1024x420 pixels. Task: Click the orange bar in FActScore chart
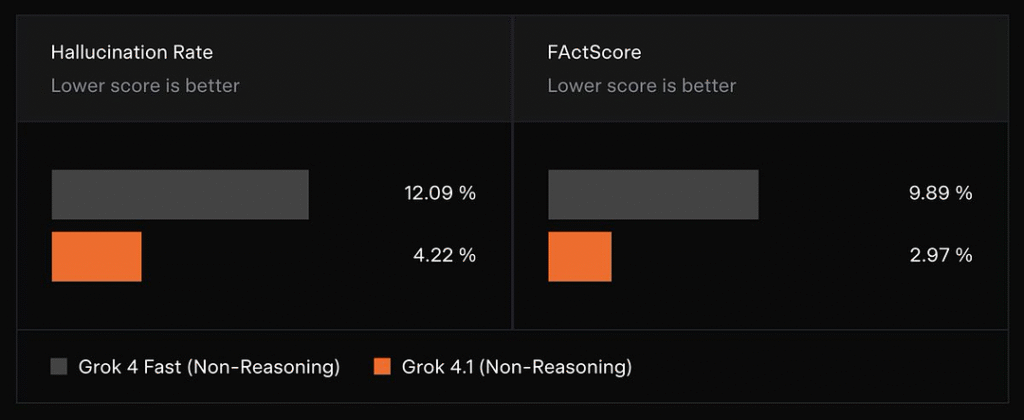click(x=579, y=256)
